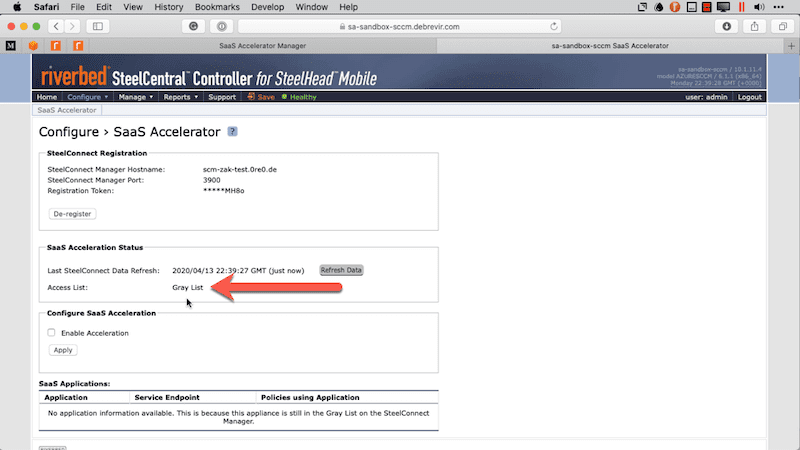
Task: Click the Save link in navbar
Action: coord(266,97)
